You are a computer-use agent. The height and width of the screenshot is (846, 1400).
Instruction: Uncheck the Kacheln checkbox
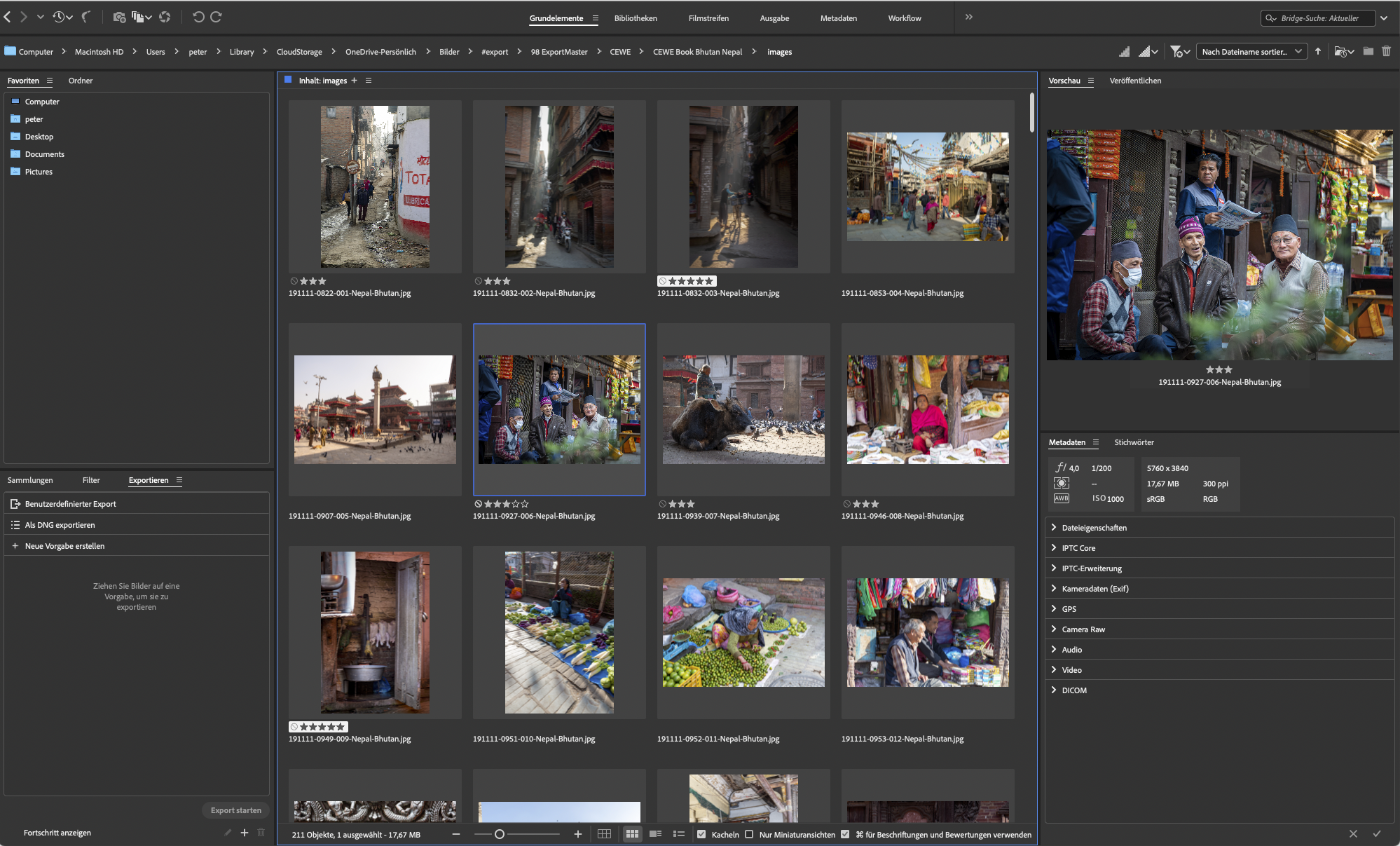pos(701,834)
